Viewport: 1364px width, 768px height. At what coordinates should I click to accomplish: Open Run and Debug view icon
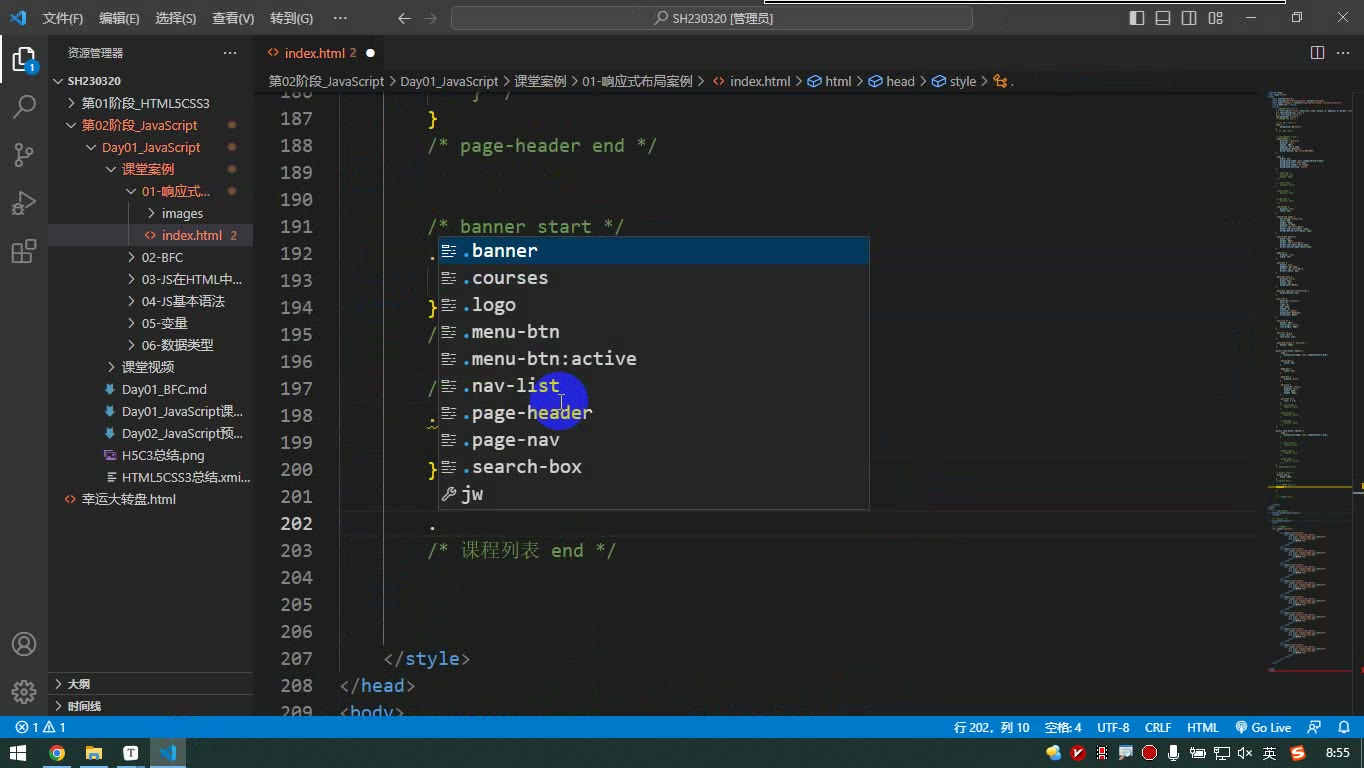coord(24,203)
